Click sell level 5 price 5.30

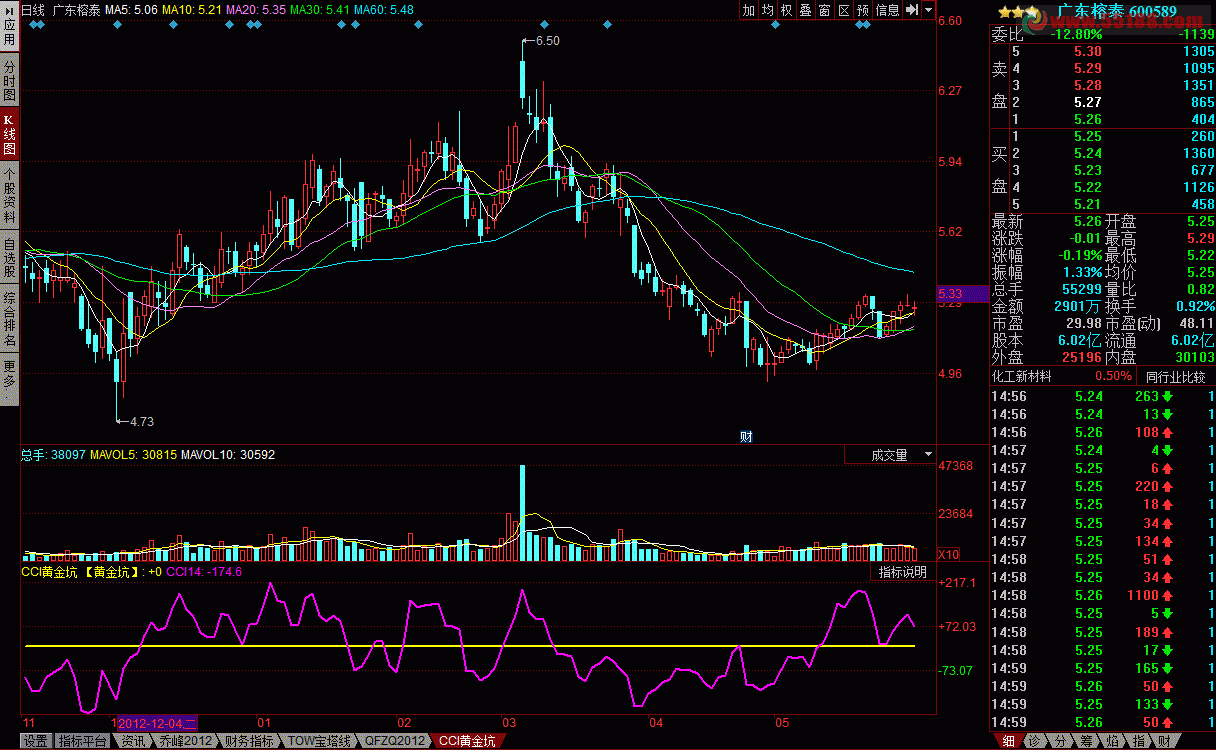(x=1087, y=52)
